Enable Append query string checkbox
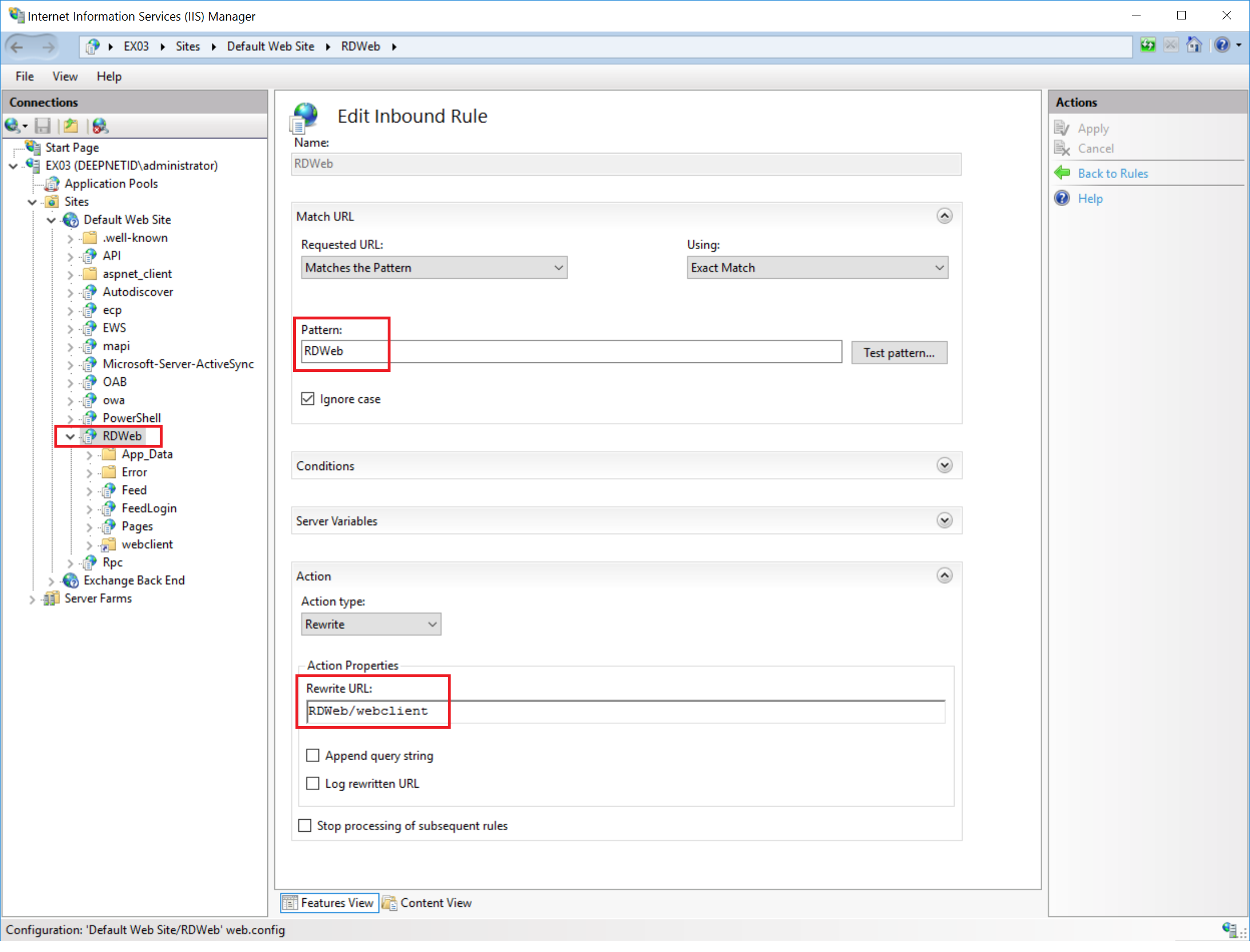The image size is (1250, 952). click(313, 755)
